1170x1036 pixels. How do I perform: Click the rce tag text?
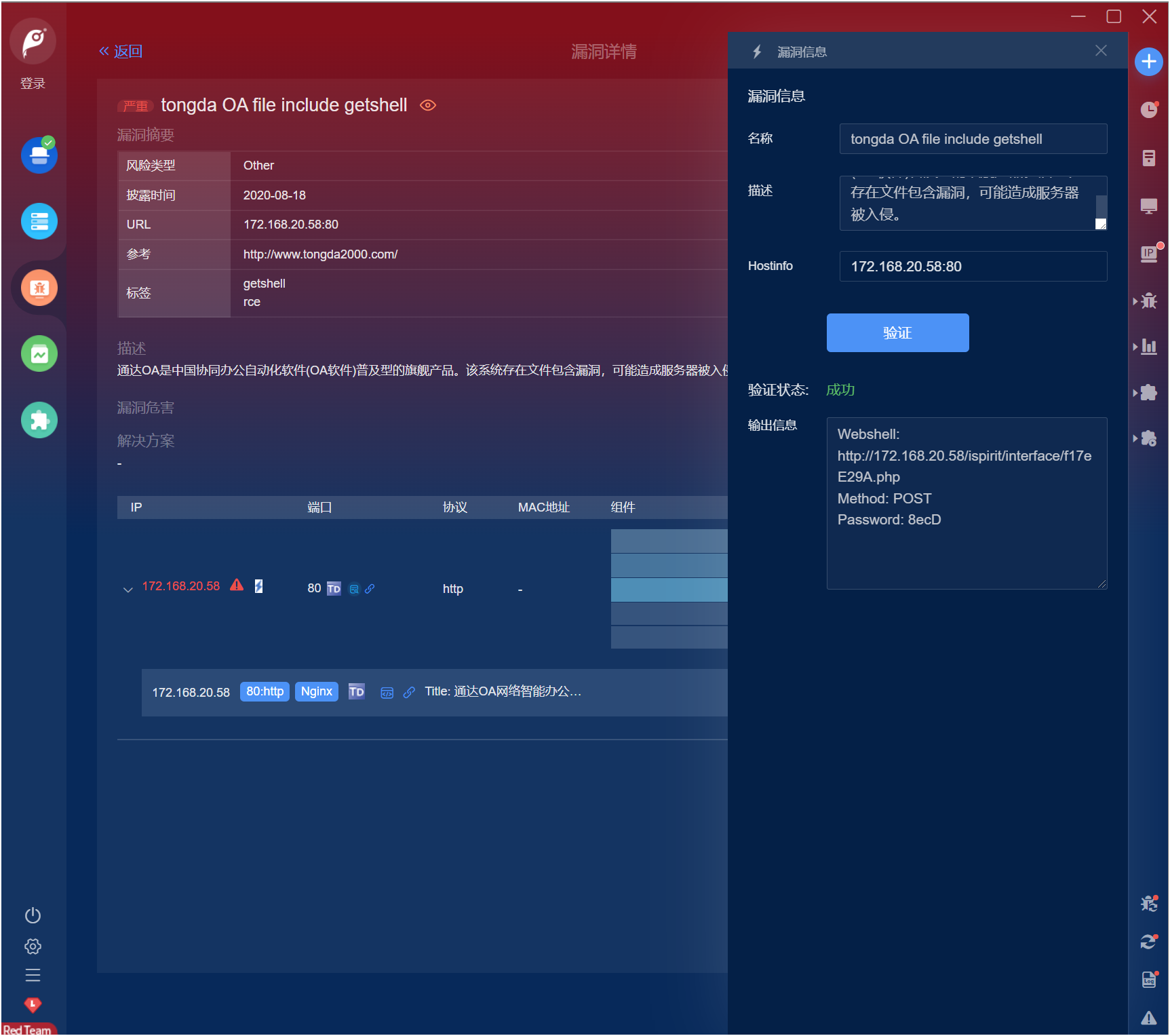(252, 302)
